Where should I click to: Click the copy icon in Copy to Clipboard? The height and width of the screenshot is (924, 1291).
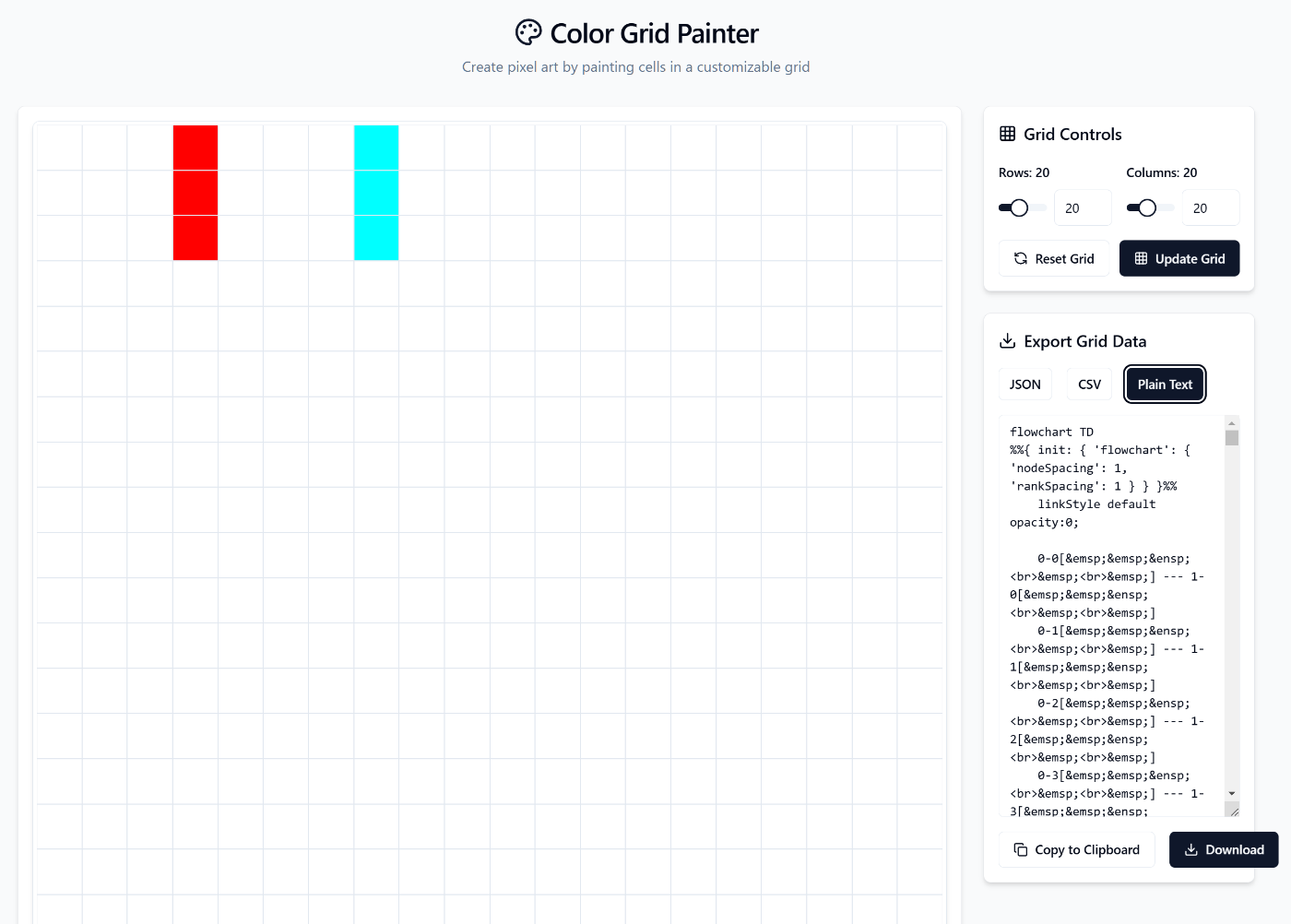pos(1021,849)
